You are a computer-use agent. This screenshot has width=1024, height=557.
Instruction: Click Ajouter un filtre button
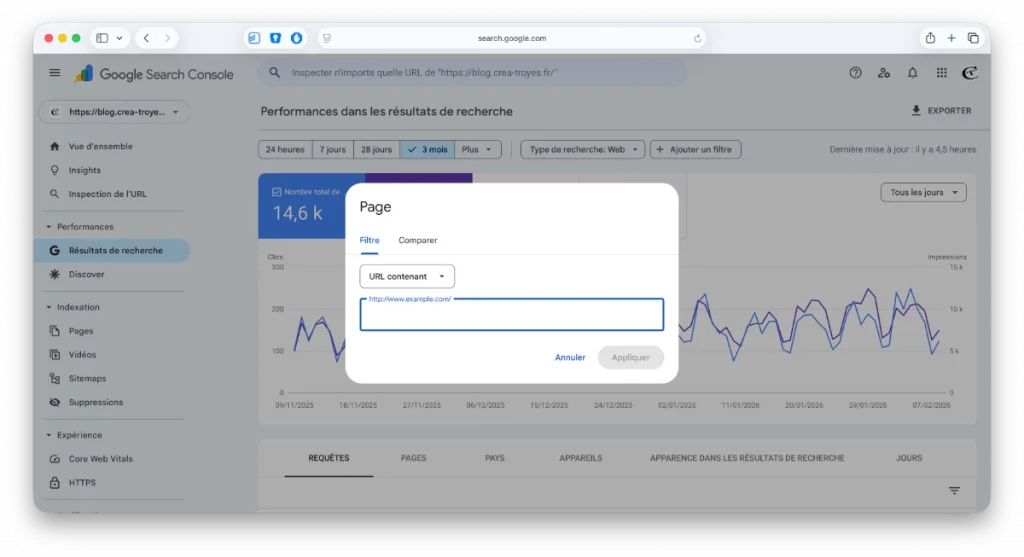(x=695, y=150)
